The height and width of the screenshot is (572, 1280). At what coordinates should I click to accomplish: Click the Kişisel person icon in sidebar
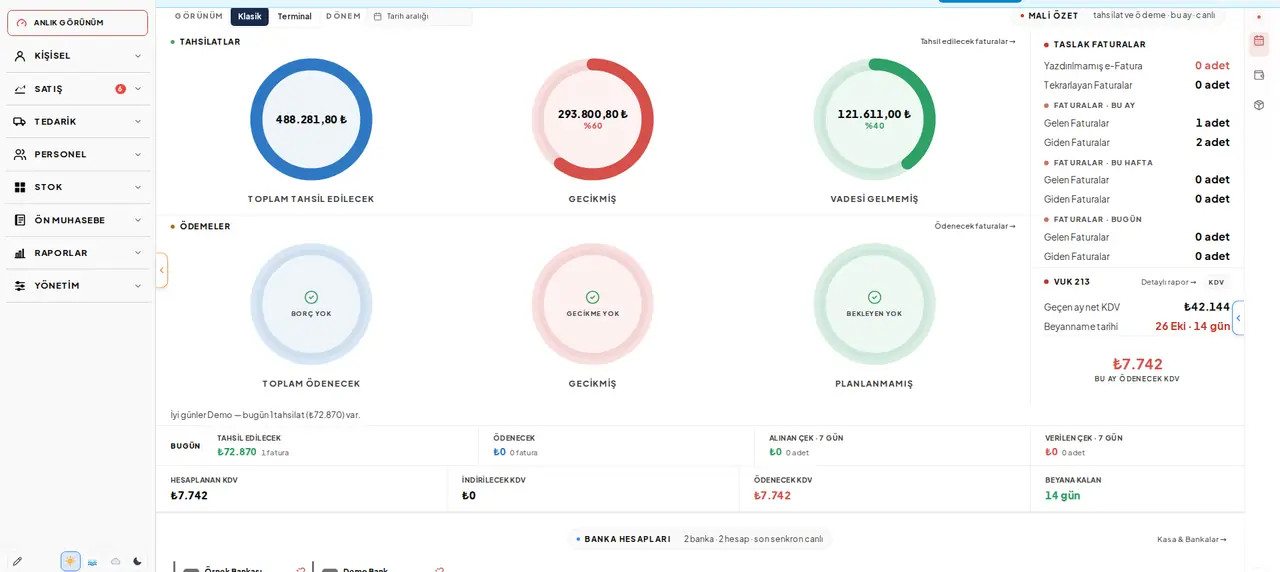click(20, 56)
